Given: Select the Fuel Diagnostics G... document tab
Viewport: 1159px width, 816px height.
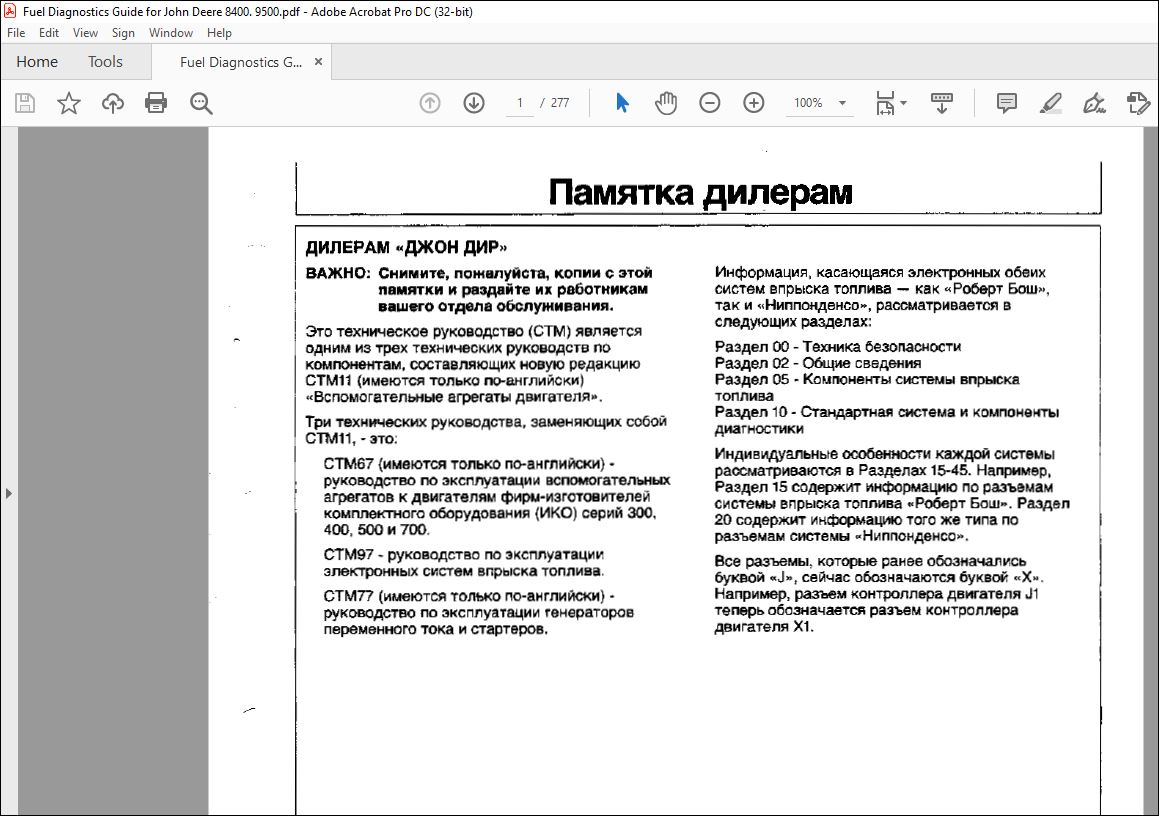Looking at the screenshot, I should click(x=241, y=62).
